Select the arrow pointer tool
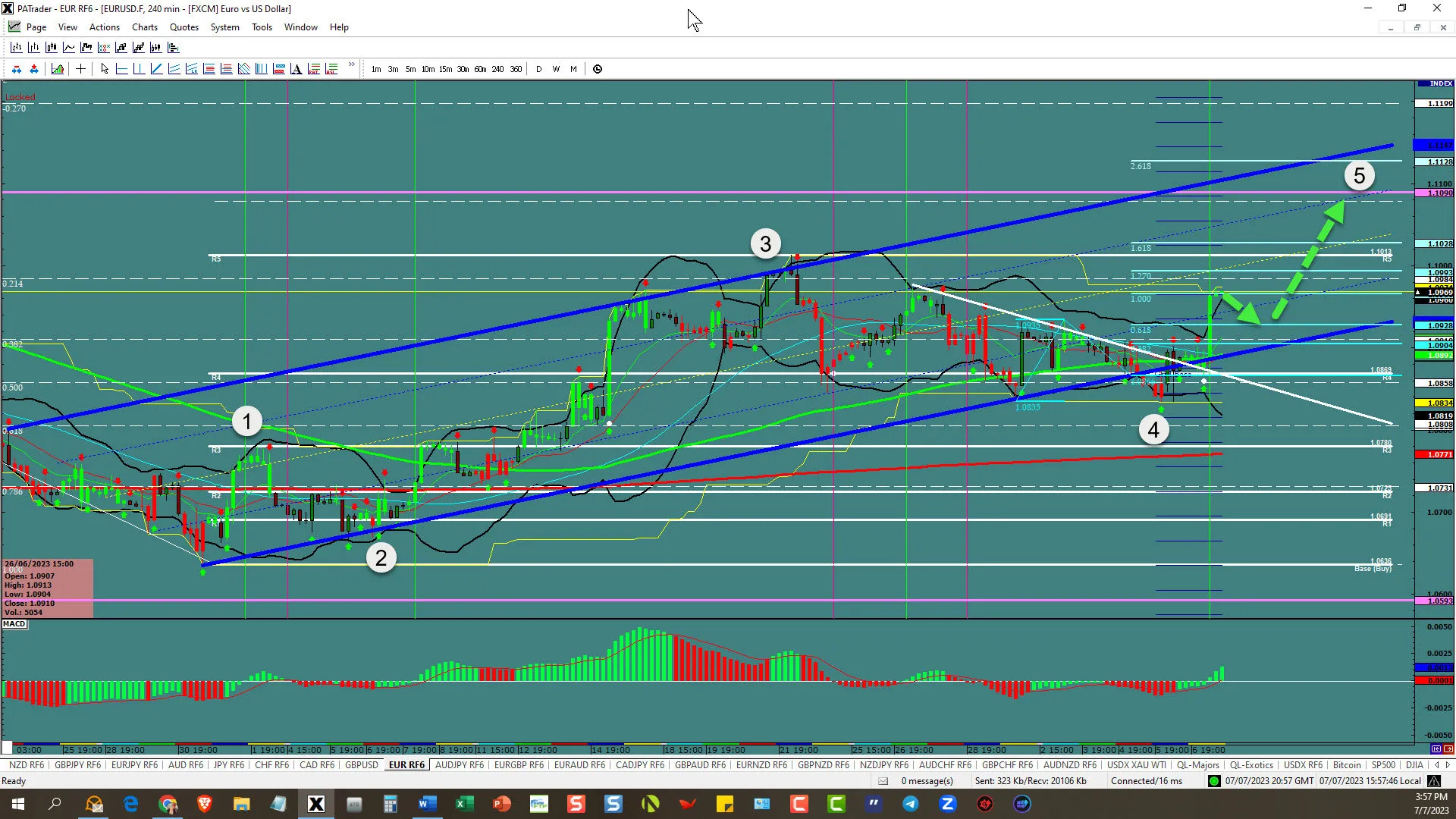 105,69
